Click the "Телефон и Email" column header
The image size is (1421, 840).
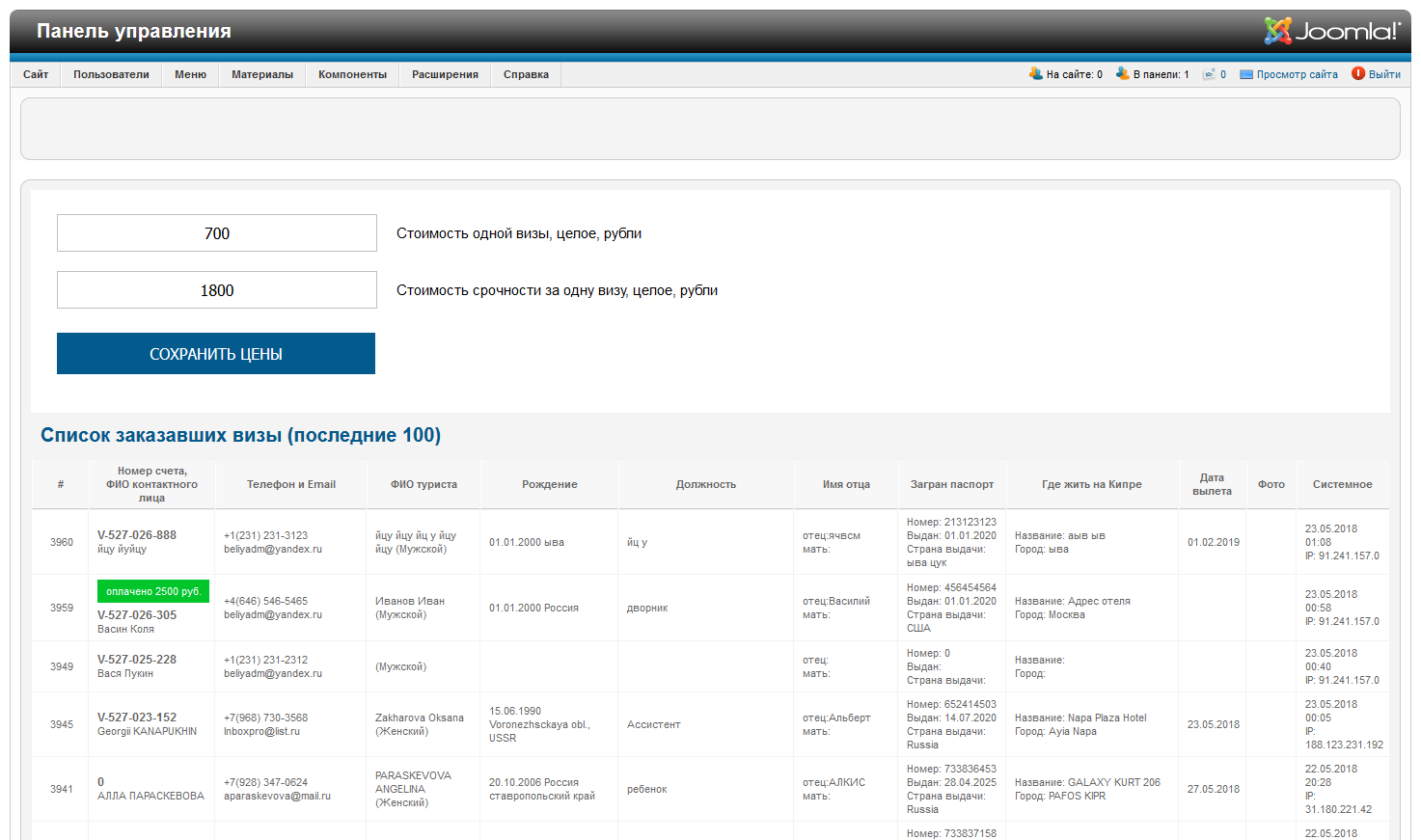tap(291, 484)
